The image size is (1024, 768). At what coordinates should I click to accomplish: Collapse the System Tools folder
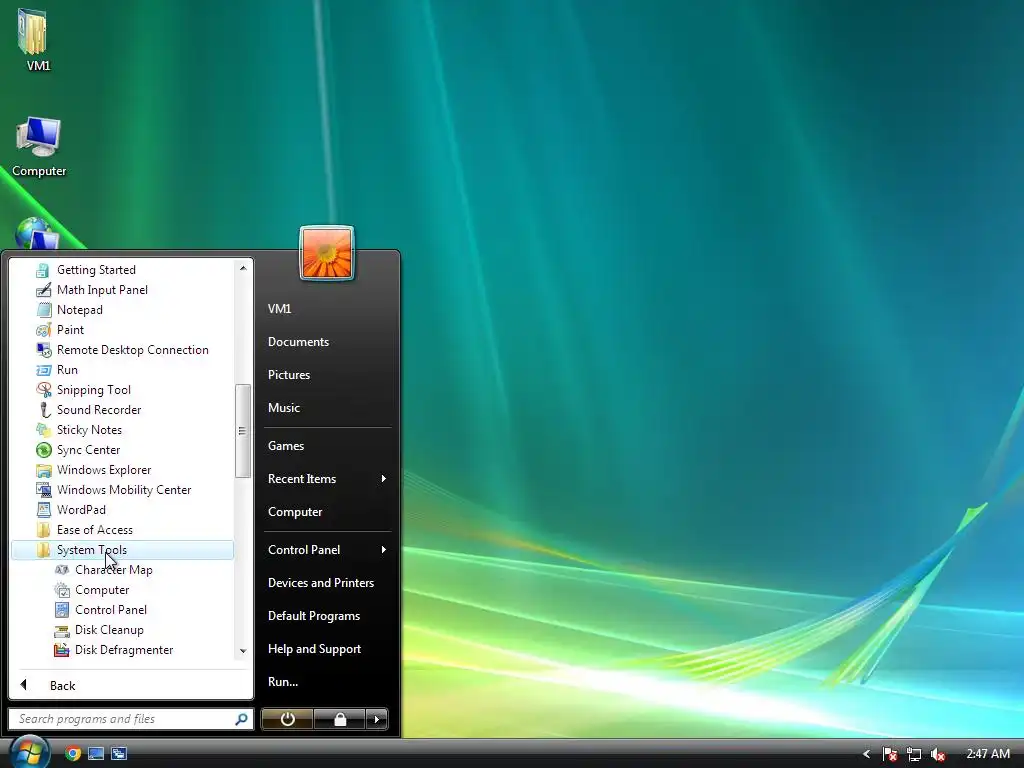point(122,550)
